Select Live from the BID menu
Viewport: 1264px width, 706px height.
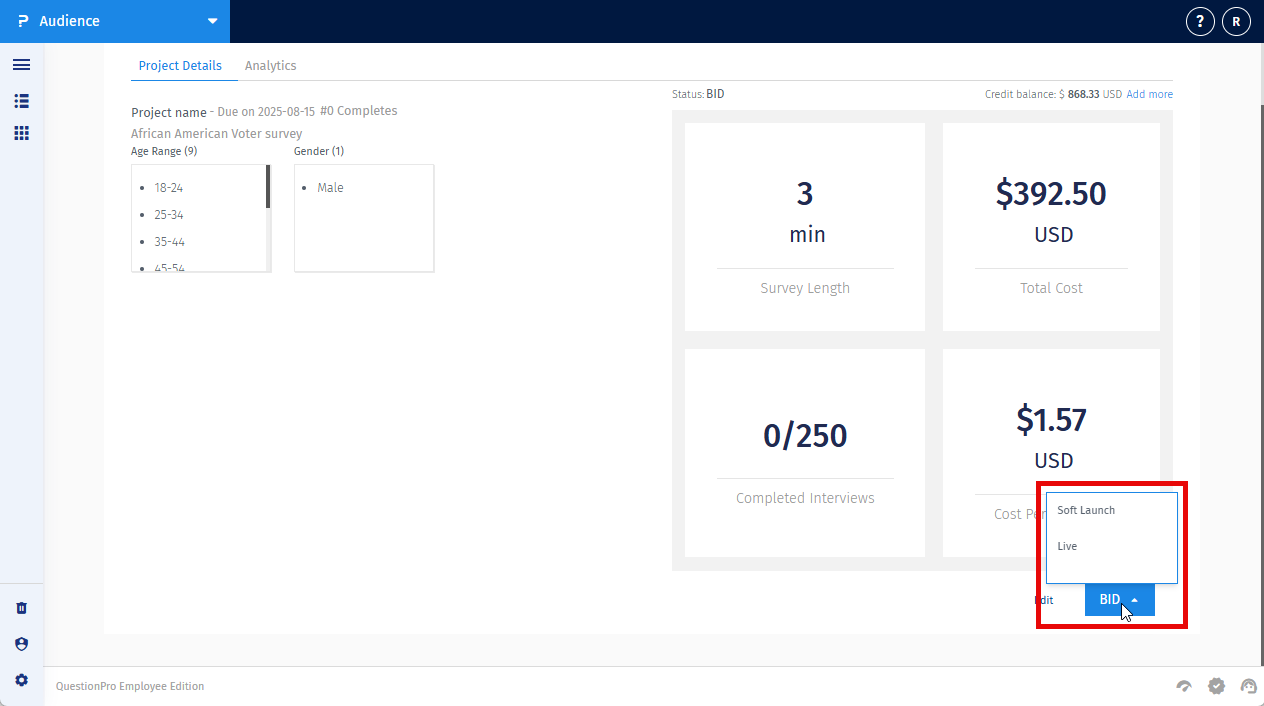(1066, 546)
